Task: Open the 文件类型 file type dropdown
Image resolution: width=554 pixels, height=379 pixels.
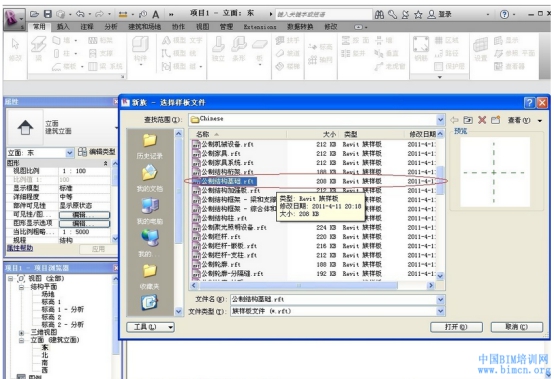Action: coord(440,311)
